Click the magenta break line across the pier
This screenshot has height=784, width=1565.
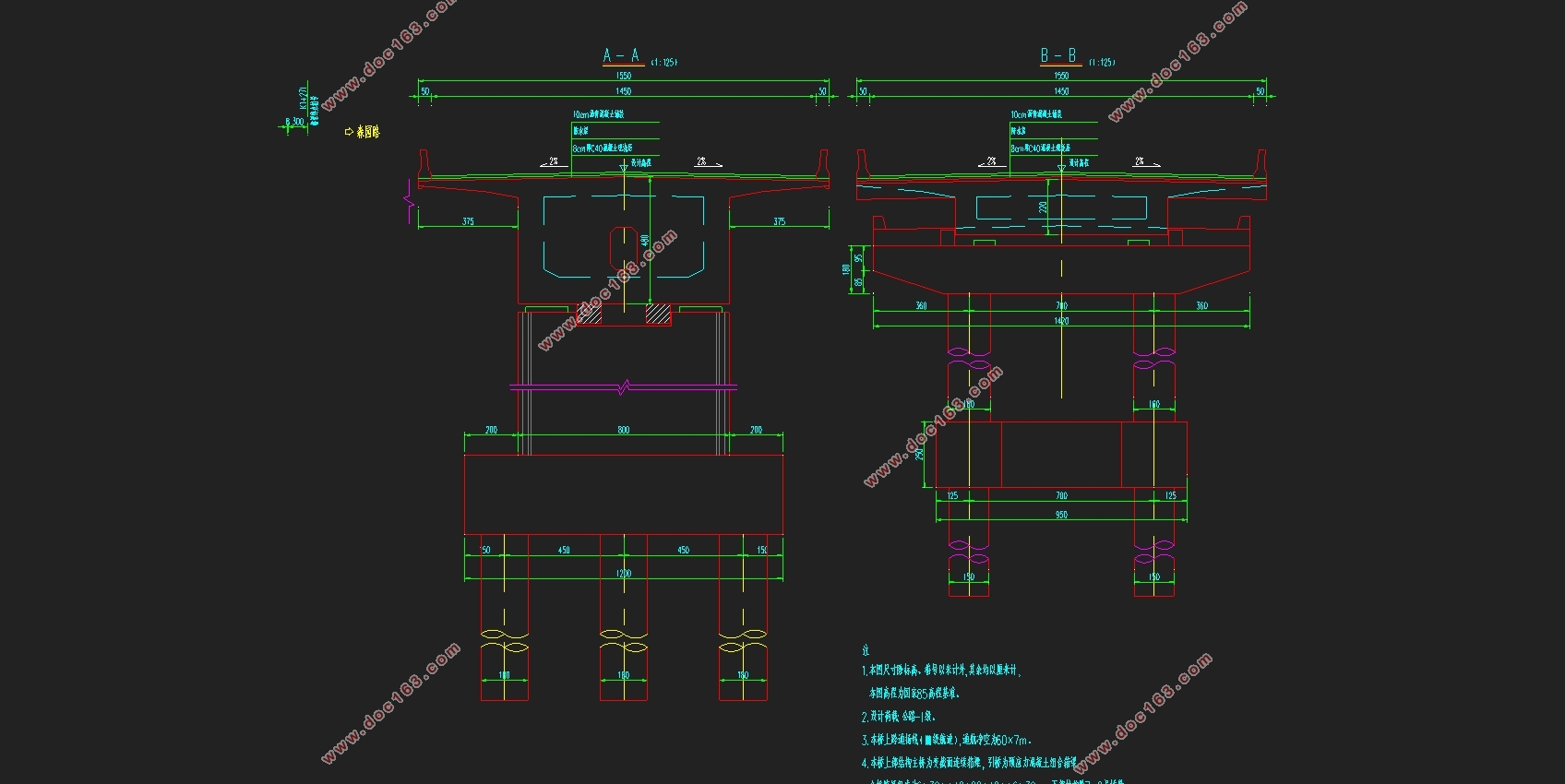click(624, 387)
